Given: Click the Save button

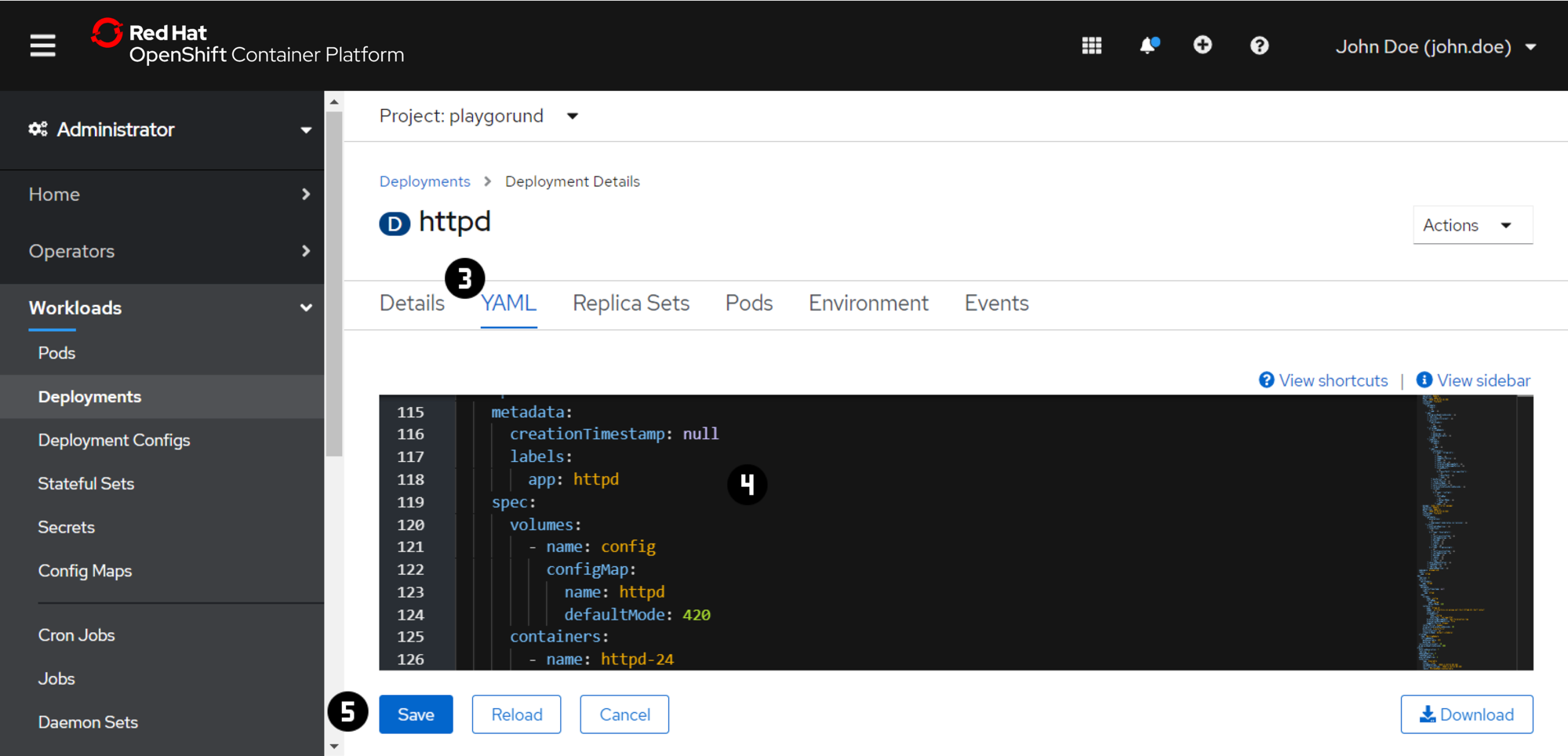Looking at the screenshot, I should click(416, 714).
